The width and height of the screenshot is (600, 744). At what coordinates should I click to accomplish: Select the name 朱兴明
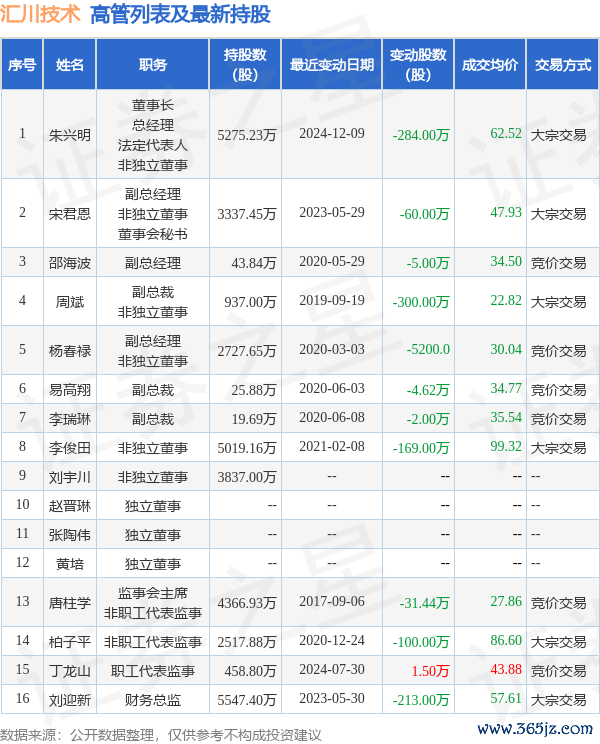pyautogui.click(x=70, y=135)
